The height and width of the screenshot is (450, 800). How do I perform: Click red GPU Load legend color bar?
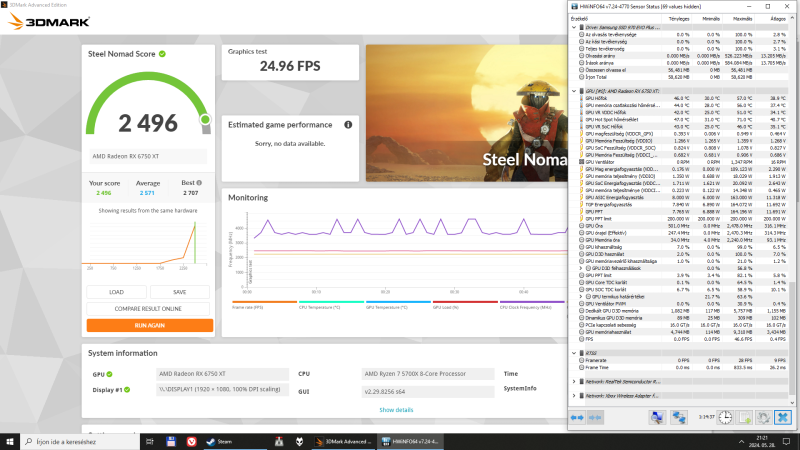click(465, 302)
